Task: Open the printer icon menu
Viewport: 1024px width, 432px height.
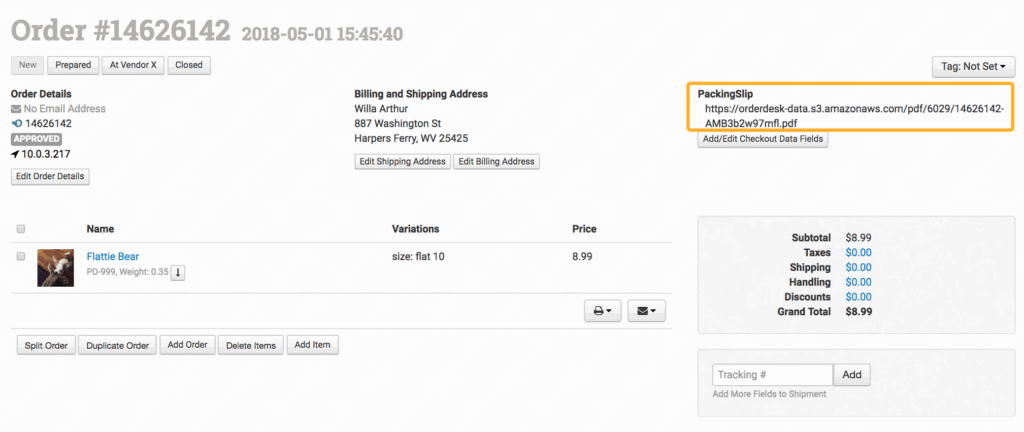Action: tap(603, 312)
